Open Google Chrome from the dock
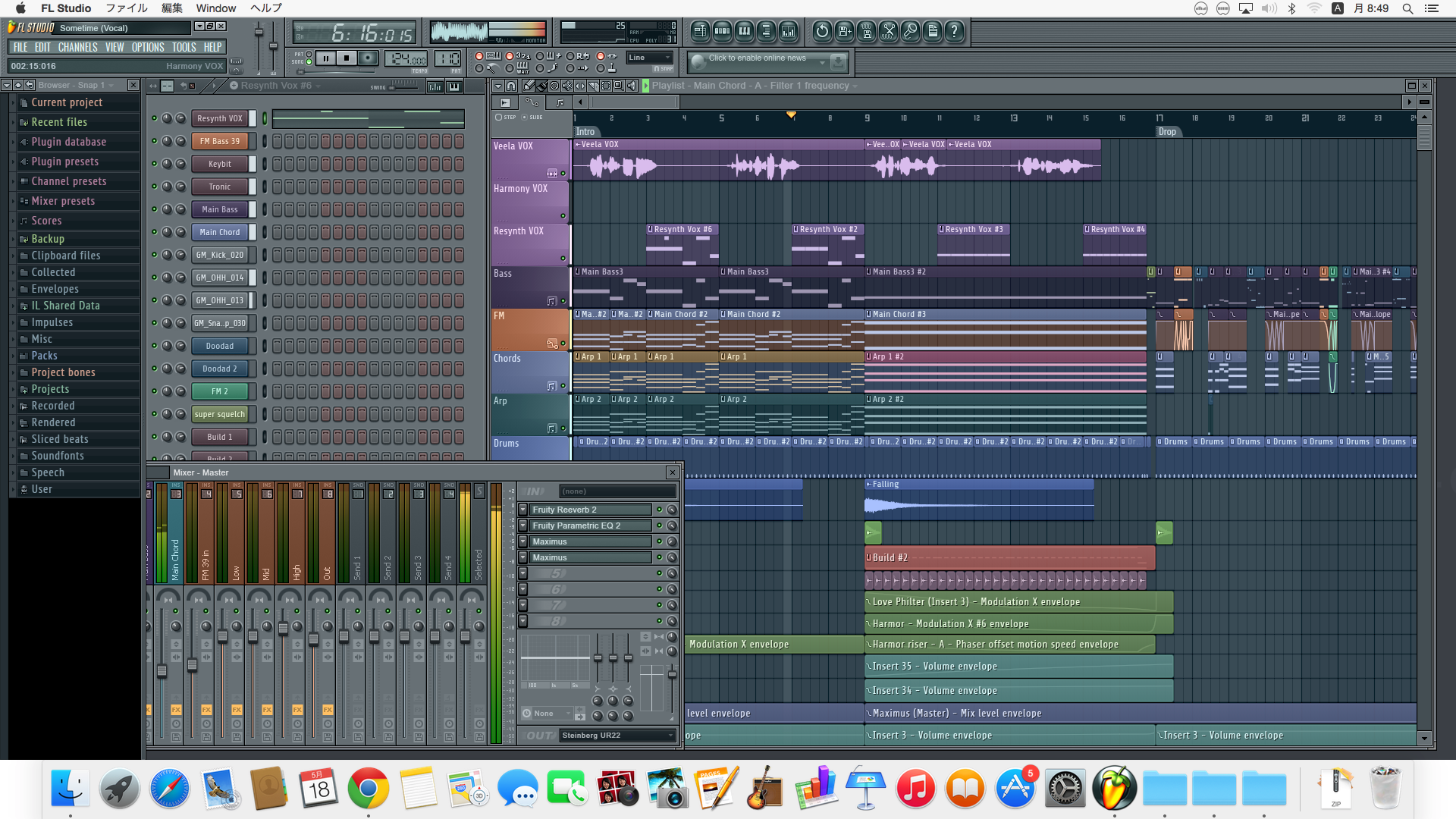 click(x=368, y=789)
